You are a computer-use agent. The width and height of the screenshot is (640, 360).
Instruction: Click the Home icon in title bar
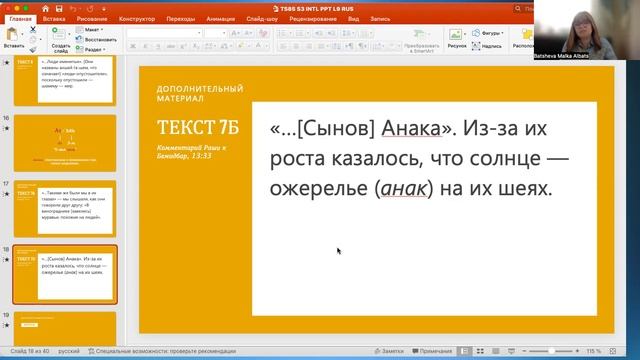coord(45,9)
